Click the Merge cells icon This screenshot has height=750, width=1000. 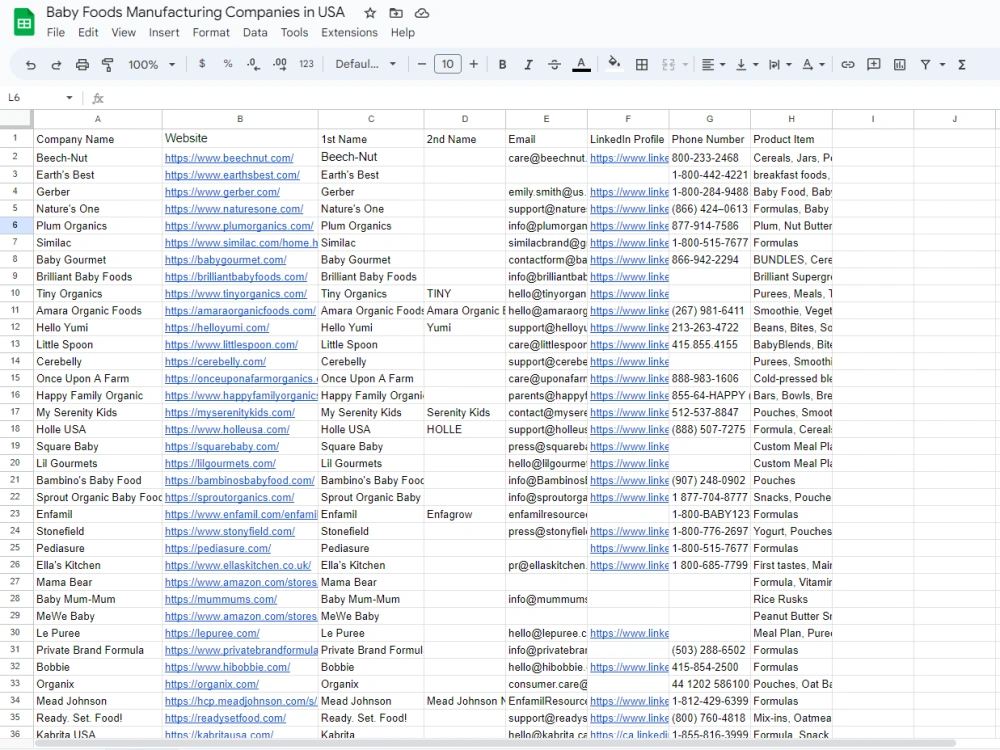668,64
